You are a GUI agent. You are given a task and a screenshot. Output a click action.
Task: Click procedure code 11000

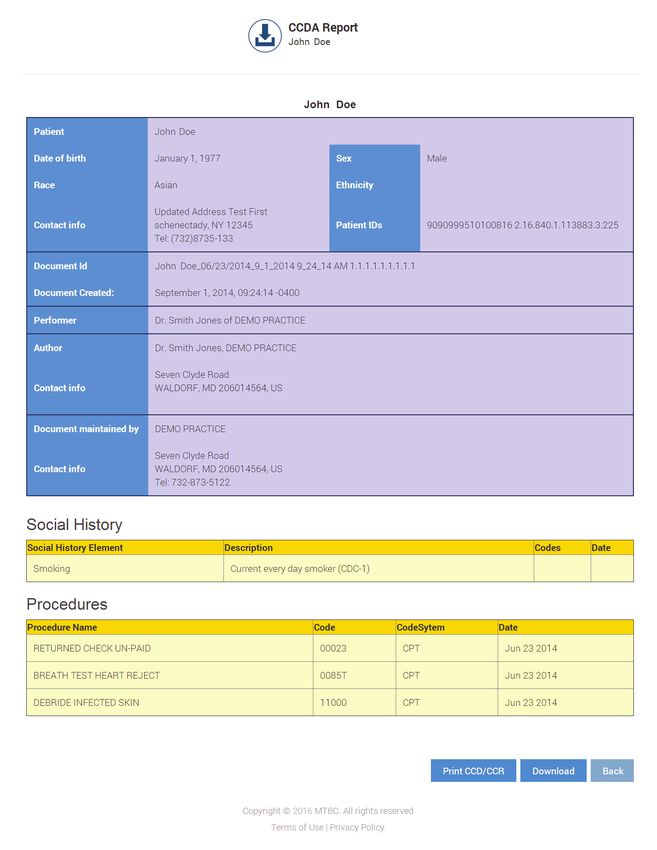point(333,703)
